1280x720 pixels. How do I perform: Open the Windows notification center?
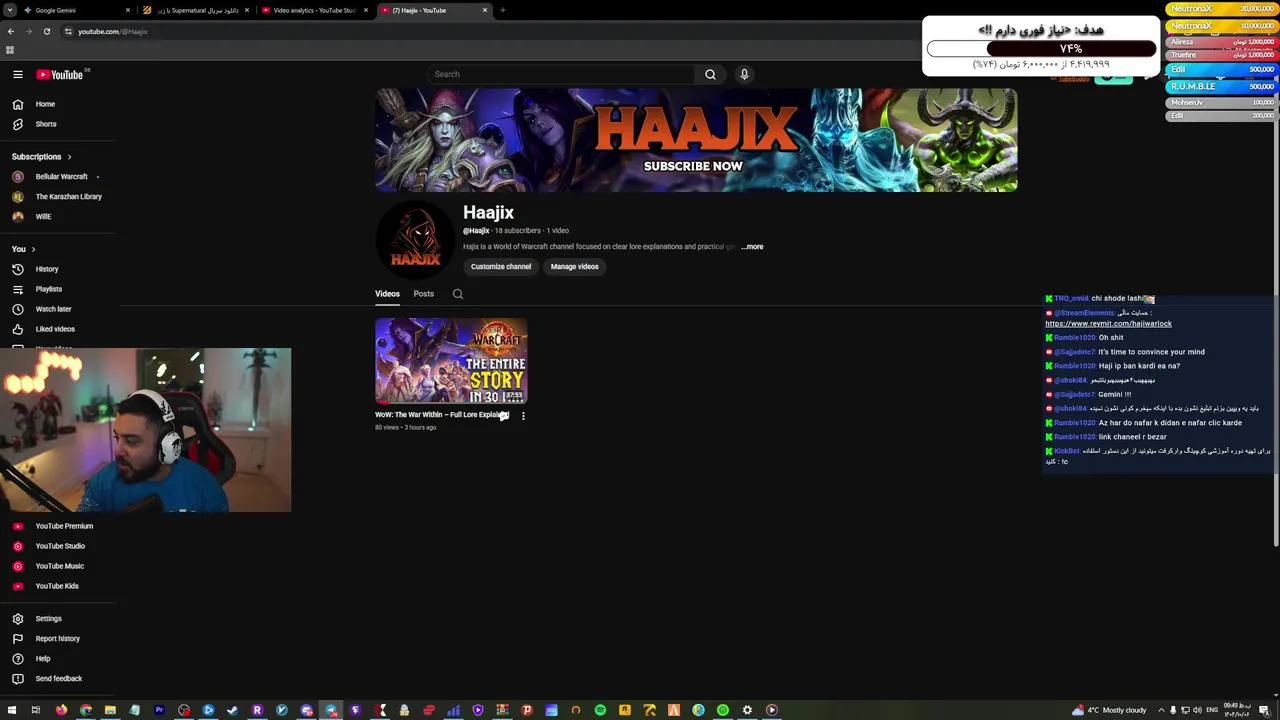(x=1265, y=710)
